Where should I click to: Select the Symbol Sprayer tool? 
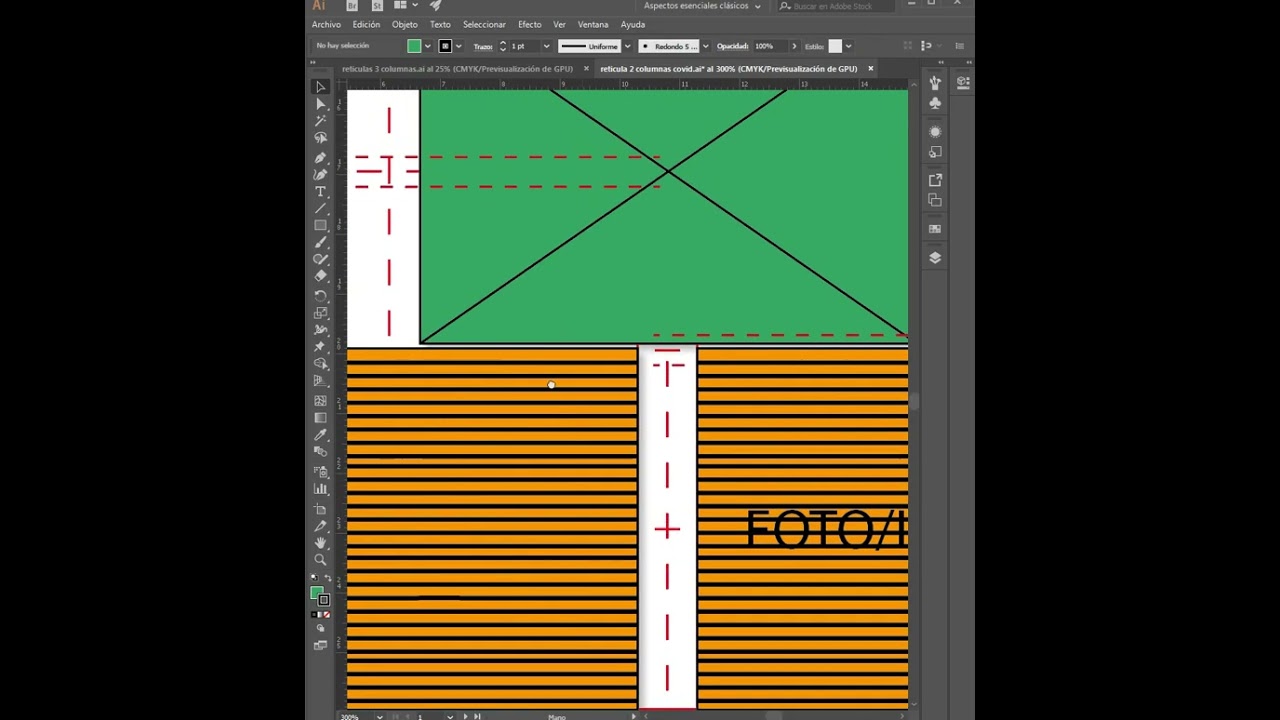[320, 471]
